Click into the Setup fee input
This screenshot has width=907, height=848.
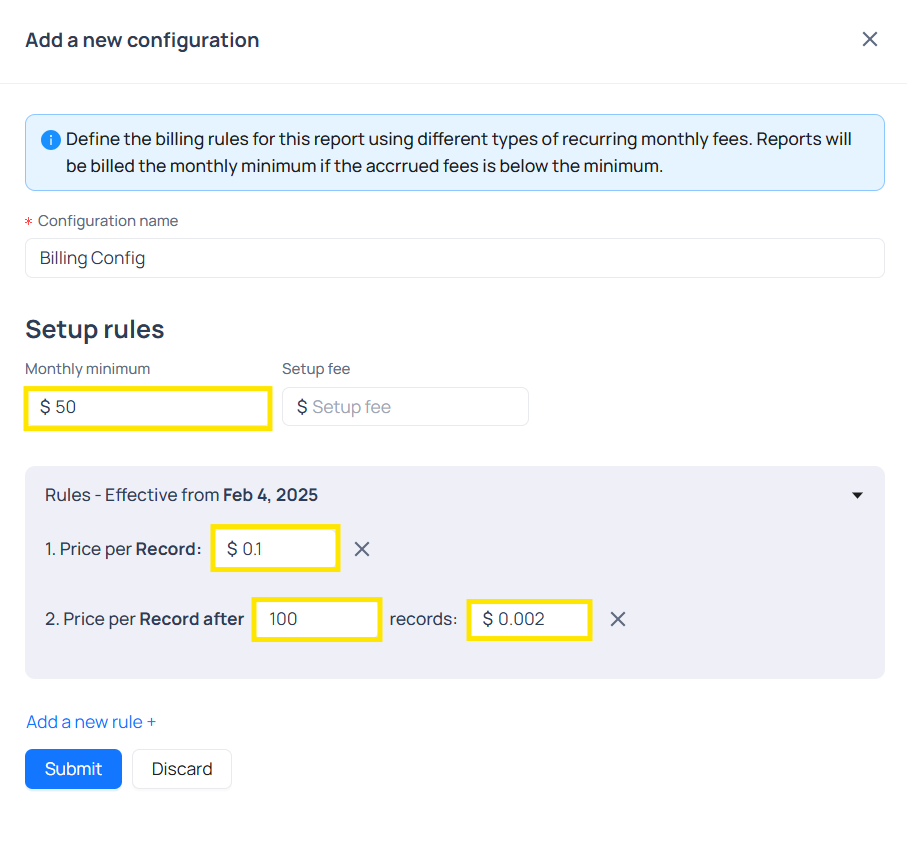[x=415, y=407]
